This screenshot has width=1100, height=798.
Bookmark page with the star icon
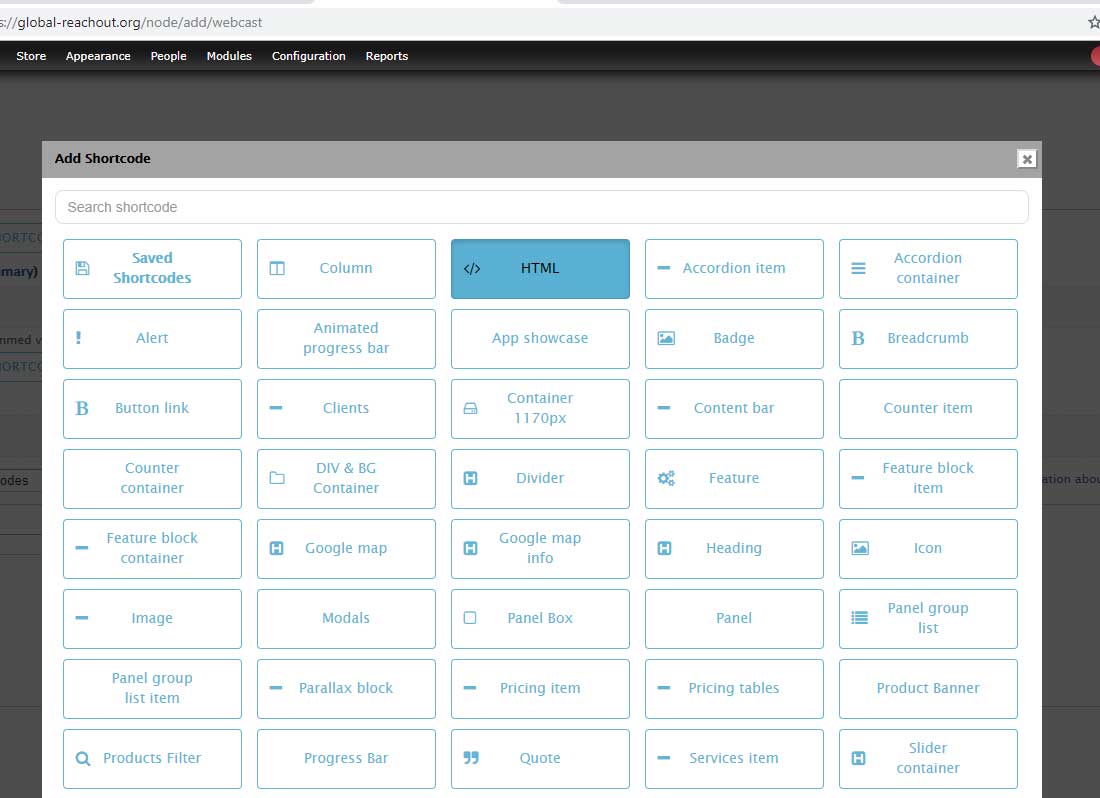pyautogui.click(x=1094, y=22)
